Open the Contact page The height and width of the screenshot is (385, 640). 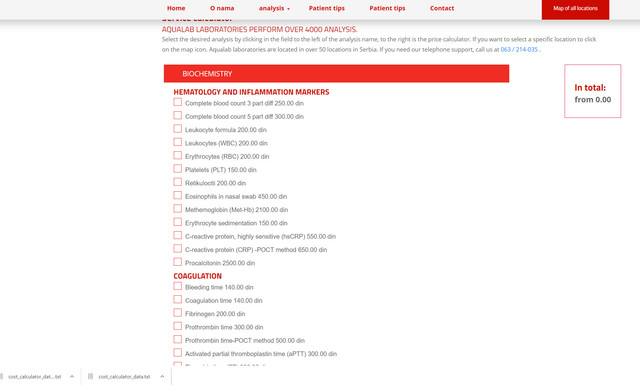pyautogui.click(x=442, y=8)
